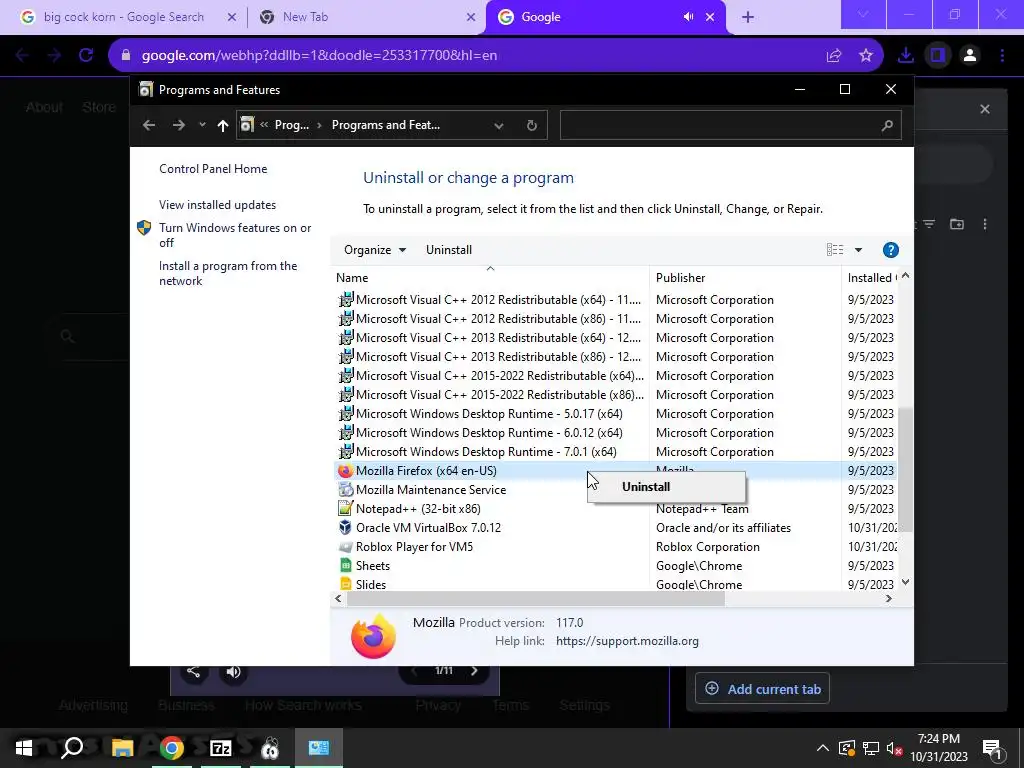Click the Prog... breadcrumb in address bar

coord(292,125)
